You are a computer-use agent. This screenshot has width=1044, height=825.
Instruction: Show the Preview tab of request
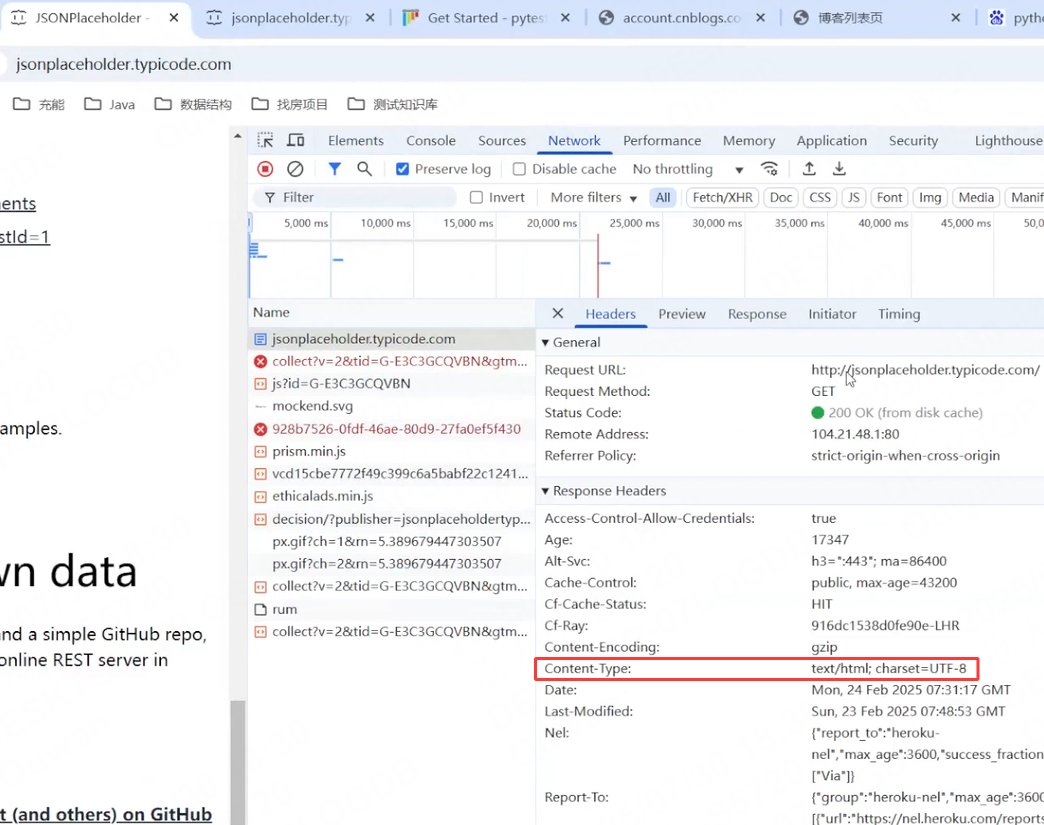[682, 314]
